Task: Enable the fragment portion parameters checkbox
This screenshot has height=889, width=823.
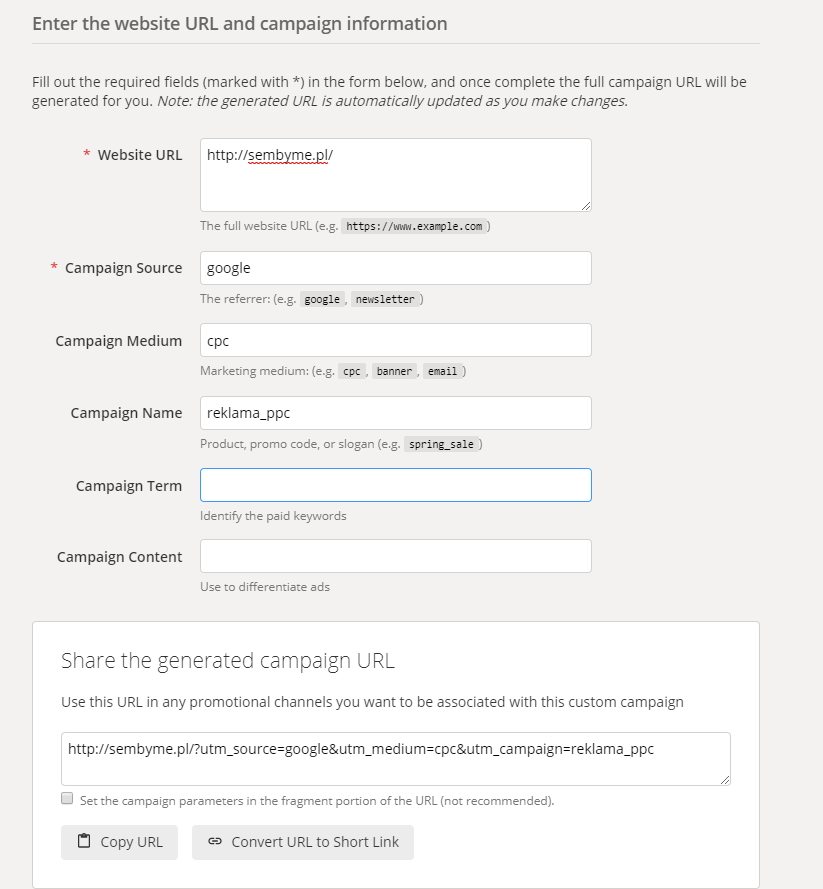Action: [x=67, y=799]
